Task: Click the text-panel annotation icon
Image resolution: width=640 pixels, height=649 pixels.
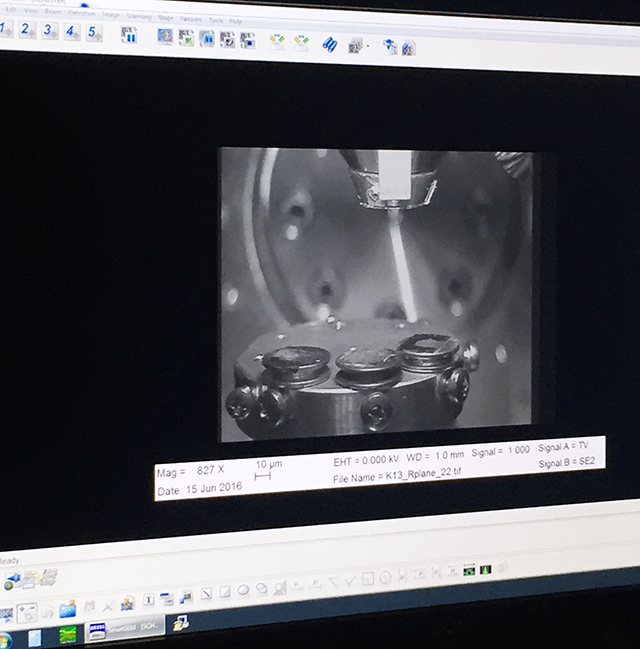Action: tap(167, 598)
